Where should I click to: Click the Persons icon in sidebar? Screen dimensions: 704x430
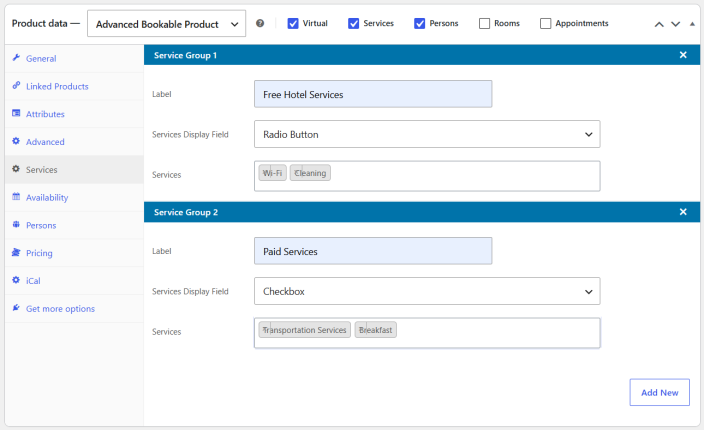coord(16,224)
